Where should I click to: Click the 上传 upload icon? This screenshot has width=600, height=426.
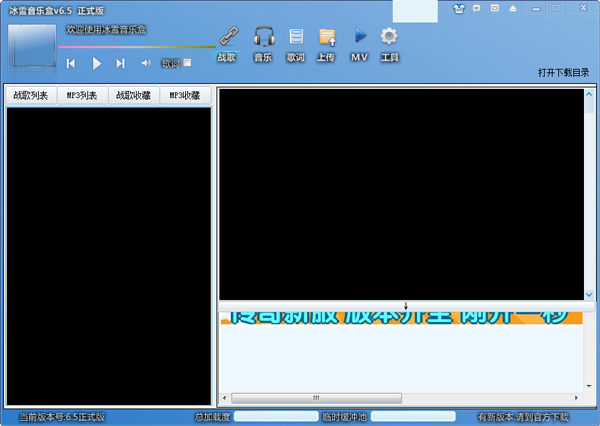[326, 38]
